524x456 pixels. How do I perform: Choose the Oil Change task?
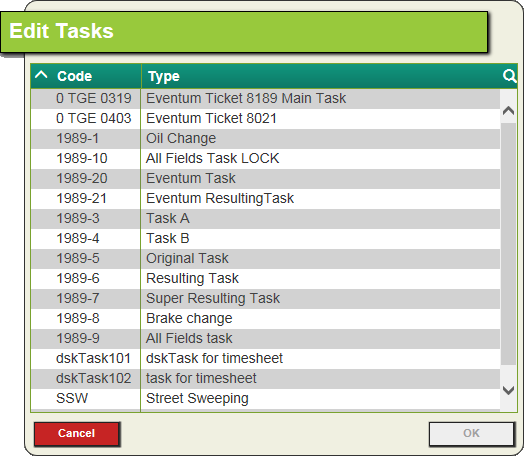181,138
